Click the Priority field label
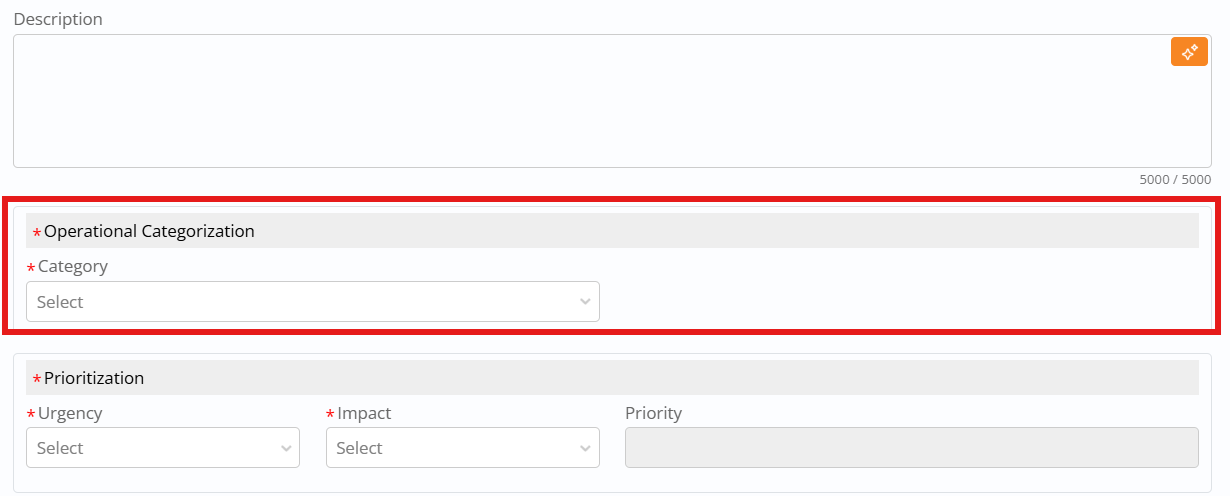The image size is (1230, 496). coord(653,413)
